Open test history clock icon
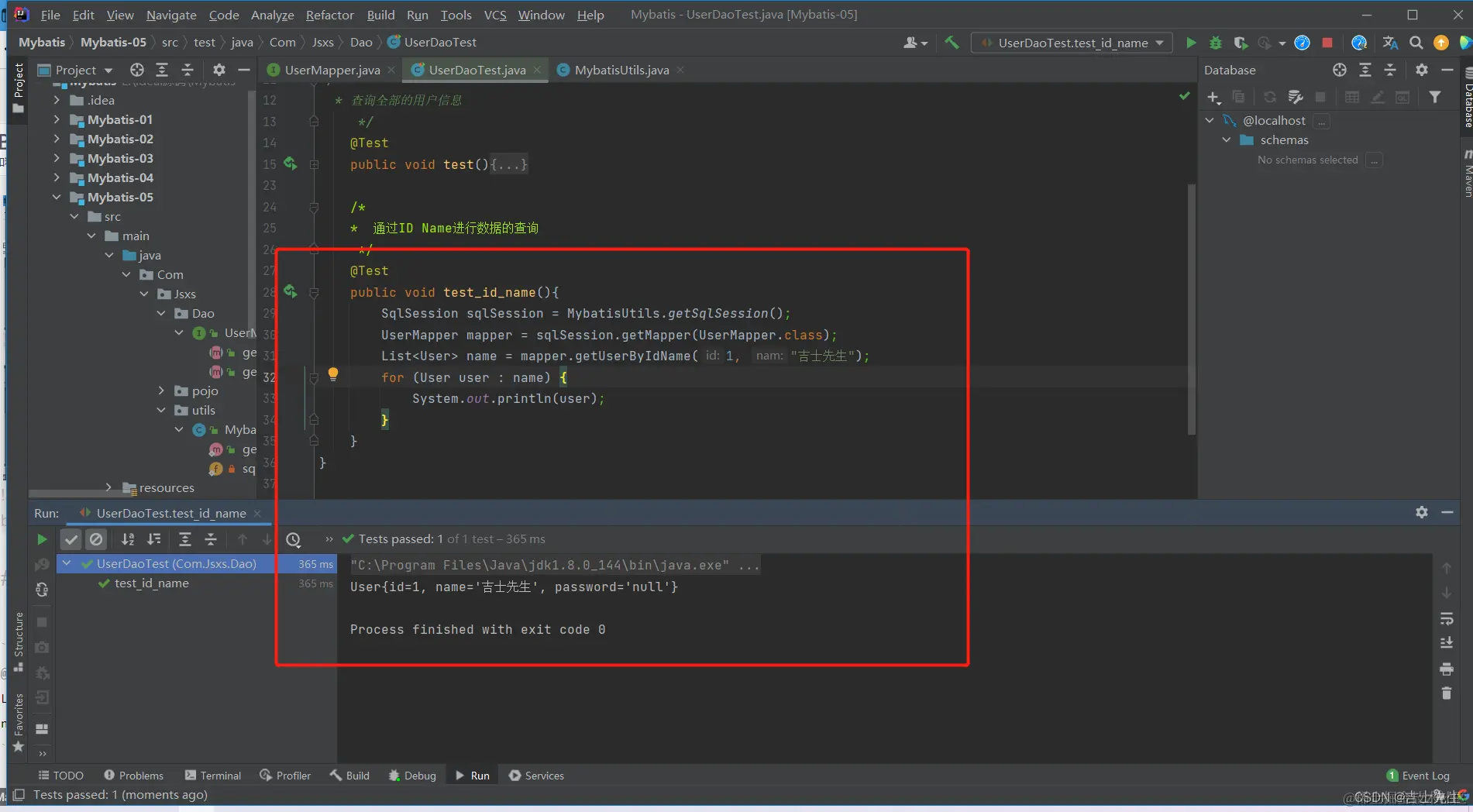 point(293,539)
